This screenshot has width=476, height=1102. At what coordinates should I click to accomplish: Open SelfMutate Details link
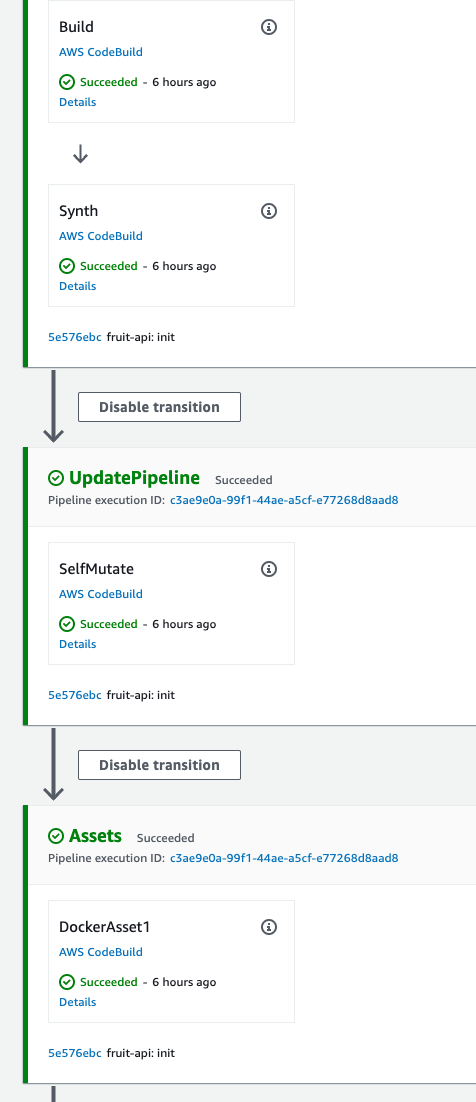tap(77, 644)
